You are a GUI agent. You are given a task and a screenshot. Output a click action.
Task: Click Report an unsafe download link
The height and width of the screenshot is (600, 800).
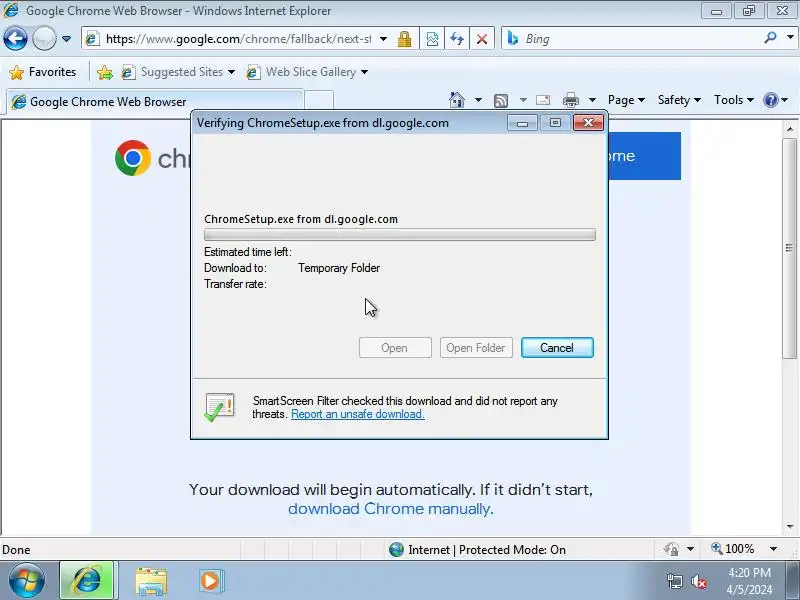click(x=358, y=414)
